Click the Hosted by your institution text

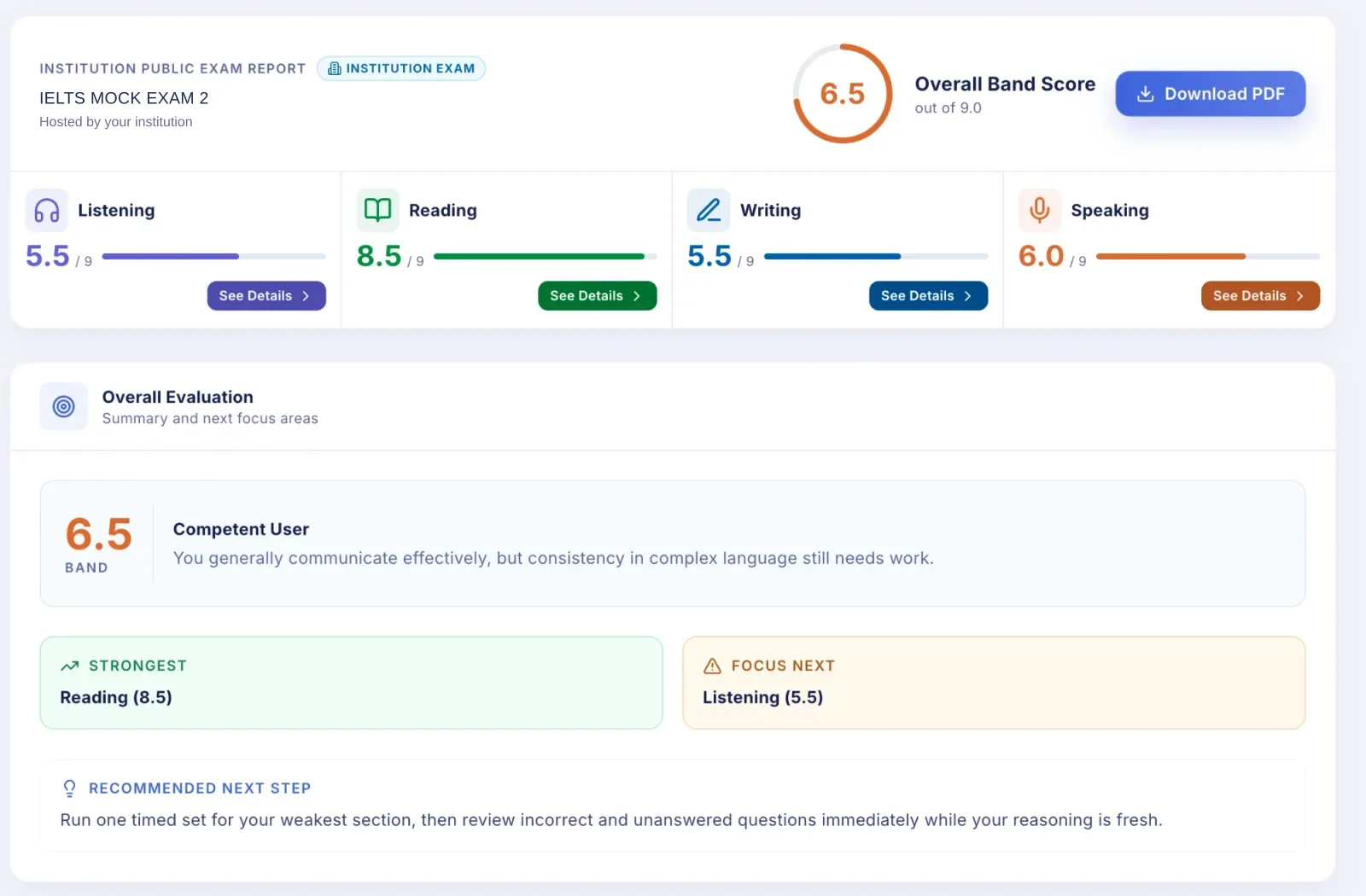[116, 122]
